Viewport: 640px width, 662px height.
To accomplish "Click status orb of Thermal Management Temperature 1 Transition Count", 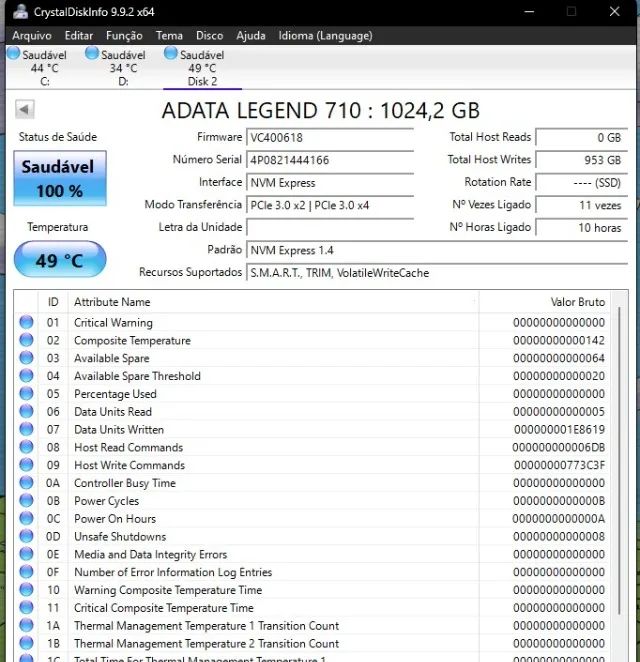I will pyautogui.click(x=26, y=625).
